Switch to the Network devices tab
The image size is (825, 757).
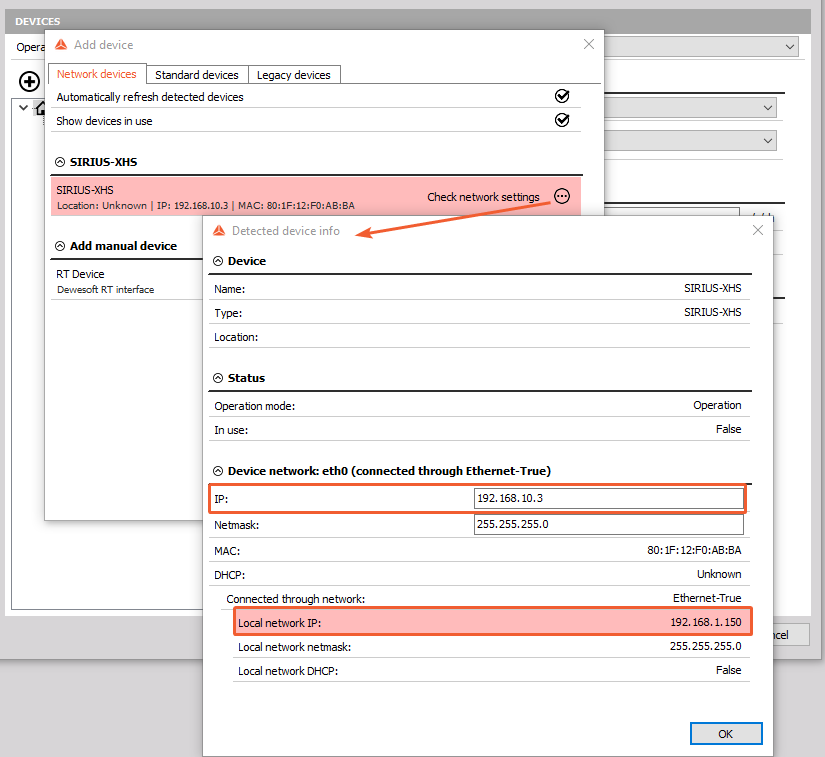coord(97,74)
